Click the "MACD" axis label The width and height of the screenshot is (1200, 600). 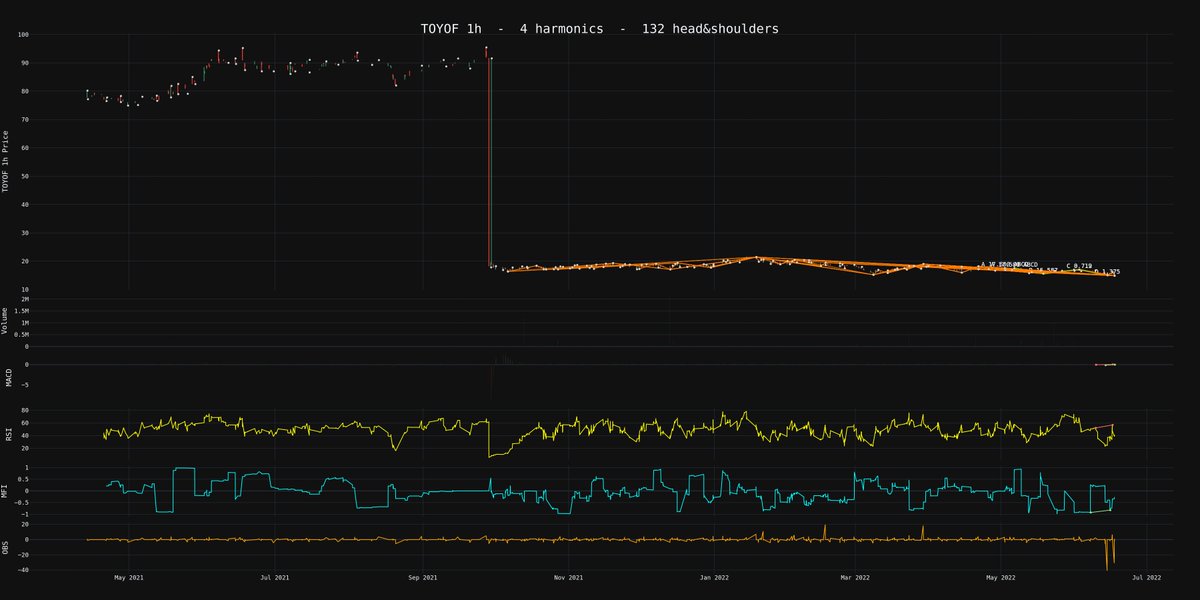(7, 378)
